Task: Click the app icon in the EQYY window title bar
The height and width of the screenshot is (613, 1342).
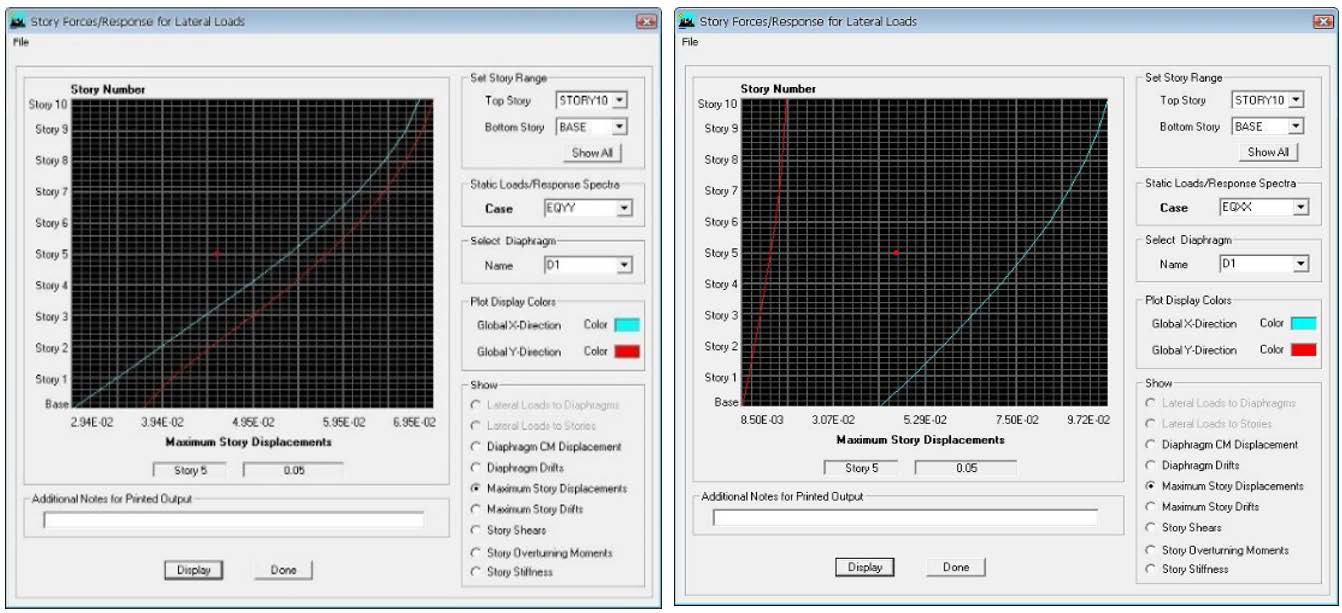Action: pos(18,21)
